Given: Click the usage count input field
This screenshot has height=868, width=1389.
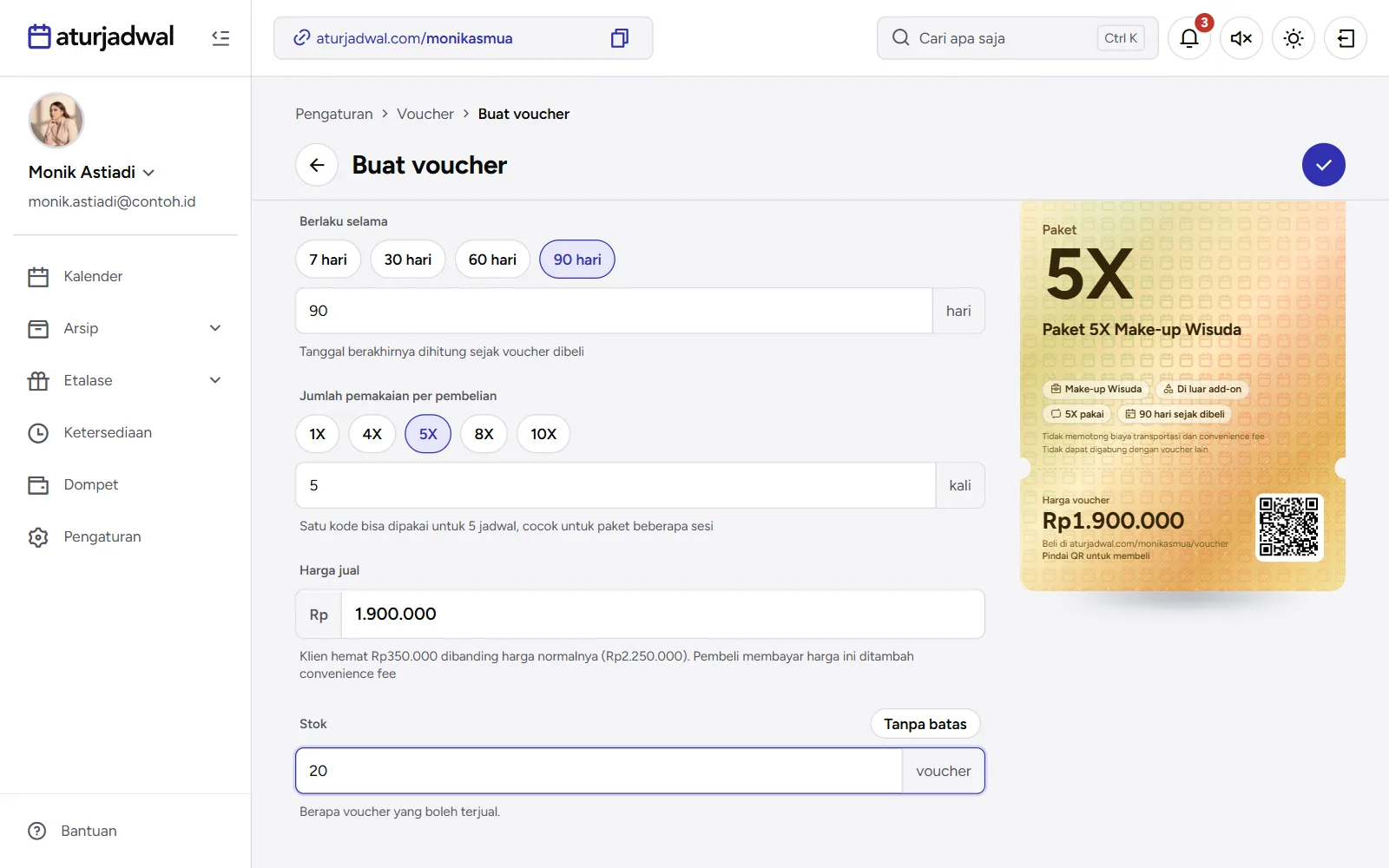Looking at the screenshot, I should click(616, 485).
